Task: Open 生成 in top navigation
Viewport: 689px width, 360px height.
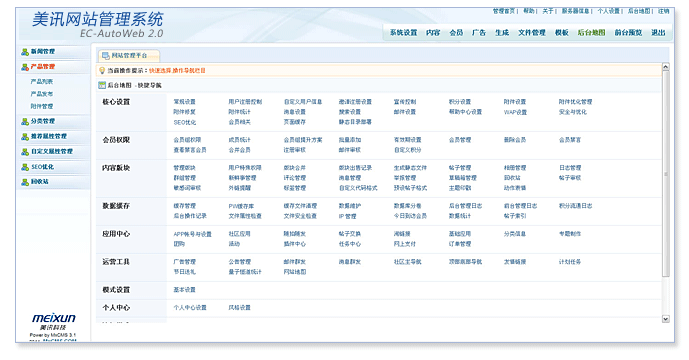Action: pos(502,33)
